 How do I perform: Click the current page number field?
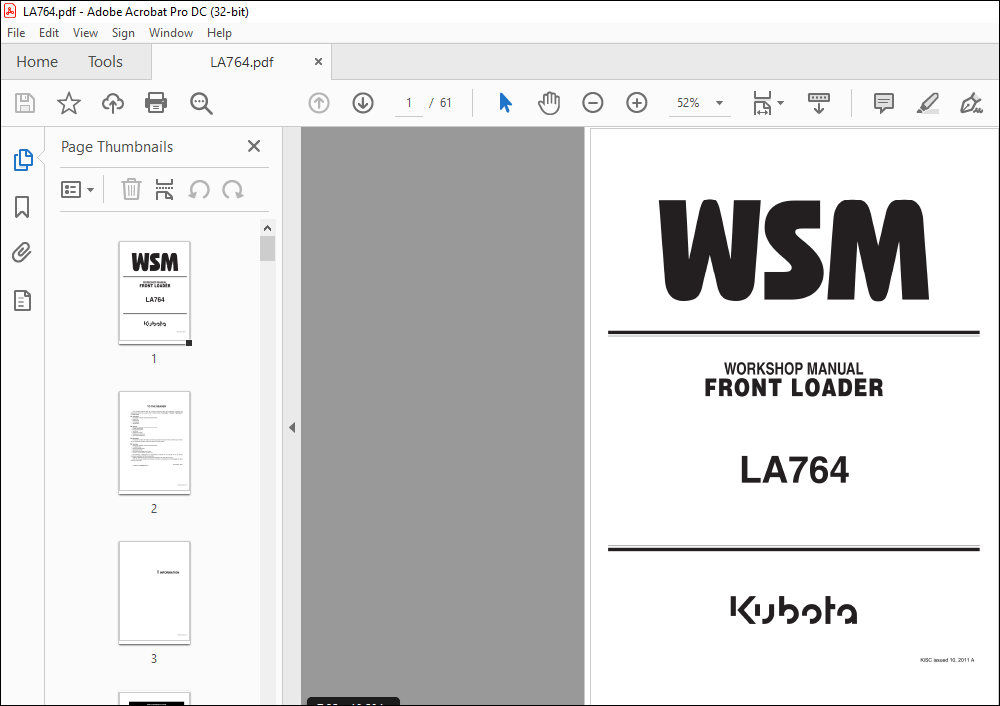[x=409, y=103]
